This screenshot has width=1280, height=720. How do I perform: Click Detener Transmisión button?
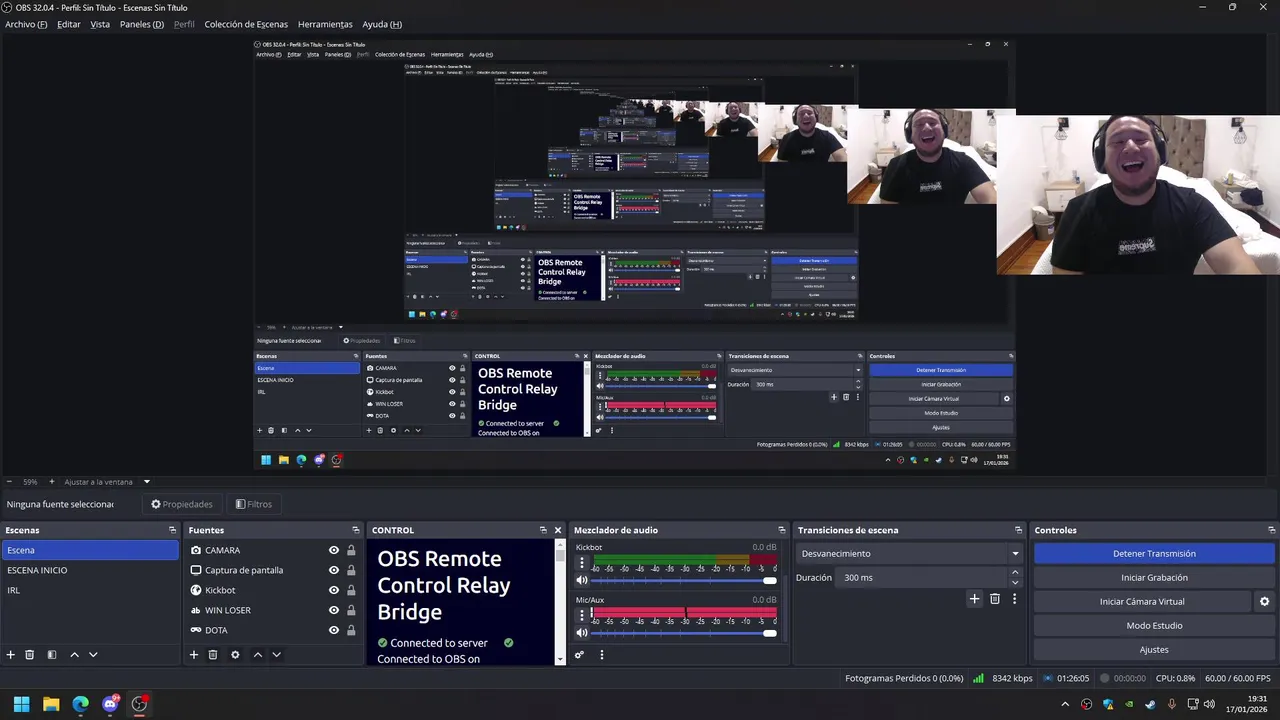click(x=1154, y=553)
